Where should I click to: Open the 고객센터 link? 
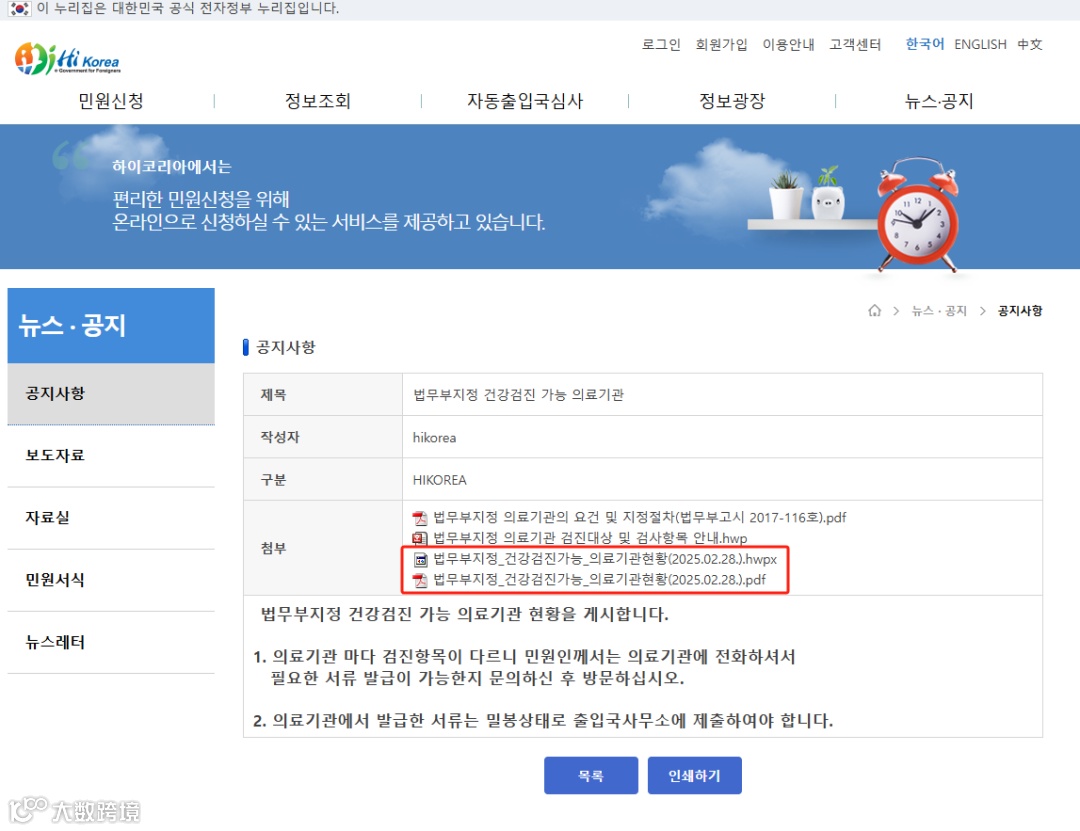[x=855, y=45]
